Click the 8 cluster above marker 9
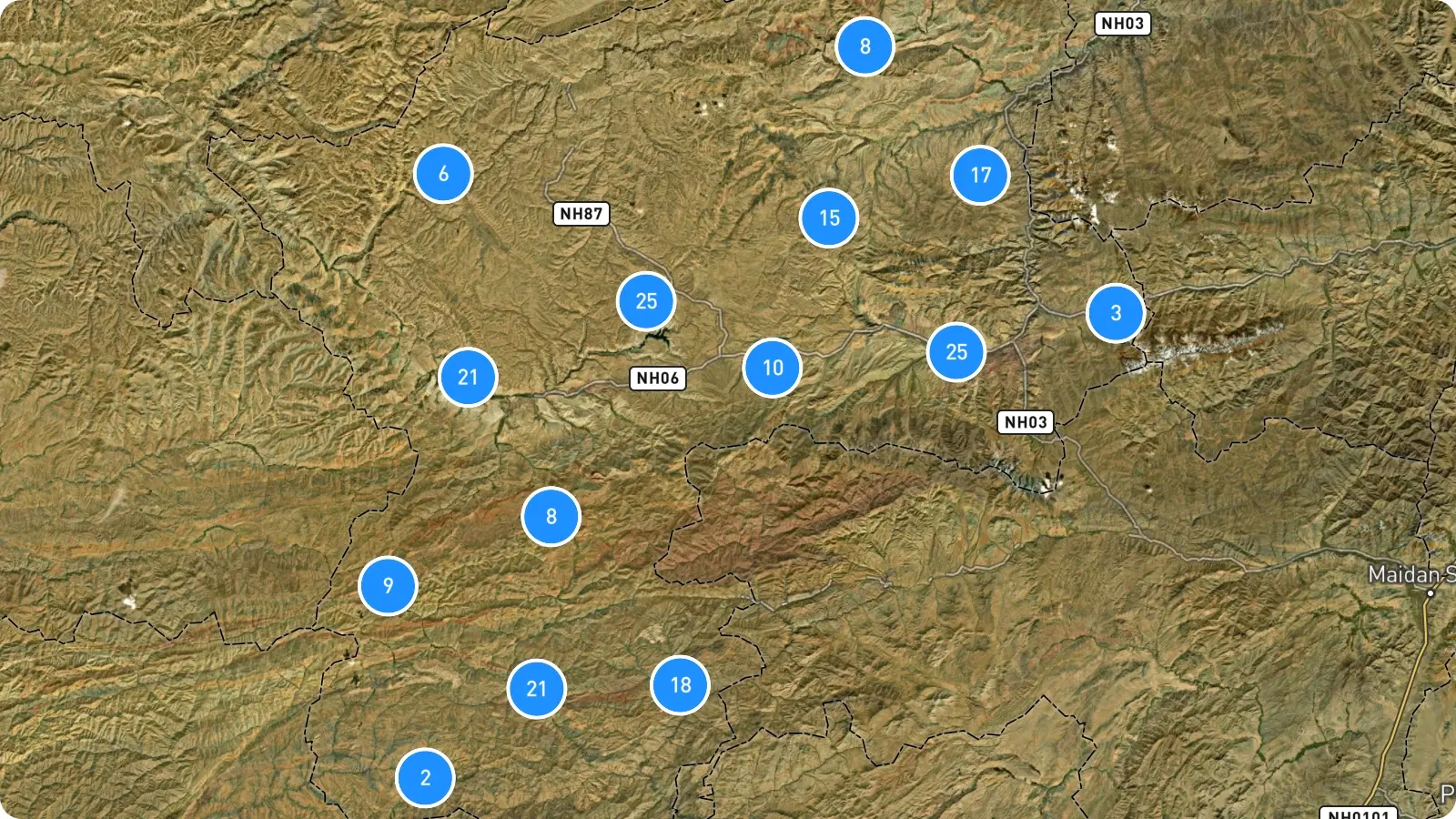This screenshot has height=819, width=1456. 551,516
